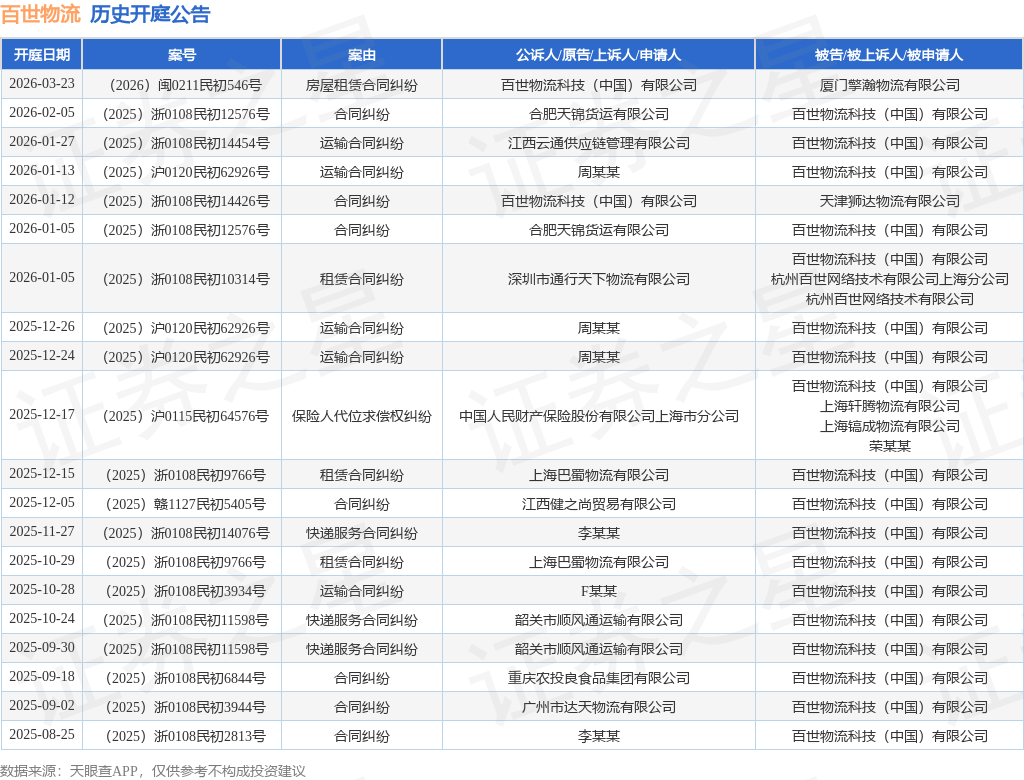Select date cell 2025-09-18
The height and width of the screenshot is (780, 1024).
(x=42, y=677)
